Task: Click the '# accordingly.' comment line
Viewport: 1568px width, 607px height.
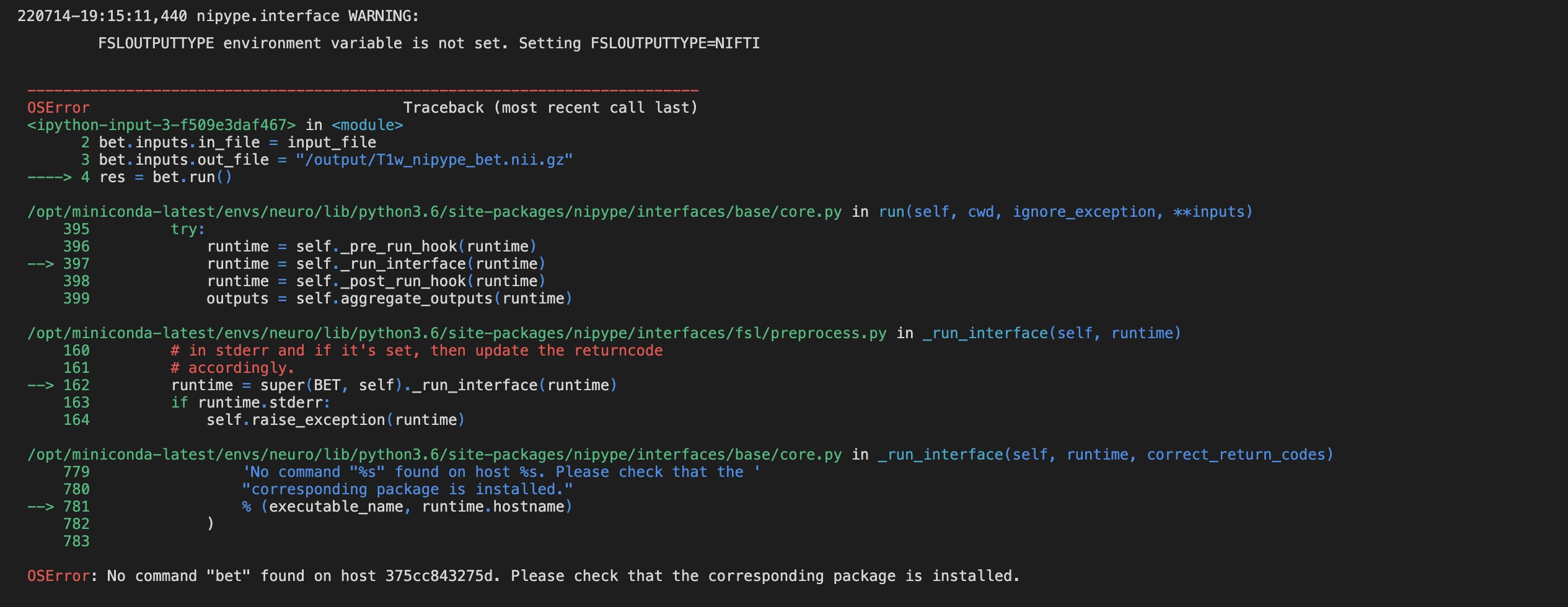Action: [232, 368]
